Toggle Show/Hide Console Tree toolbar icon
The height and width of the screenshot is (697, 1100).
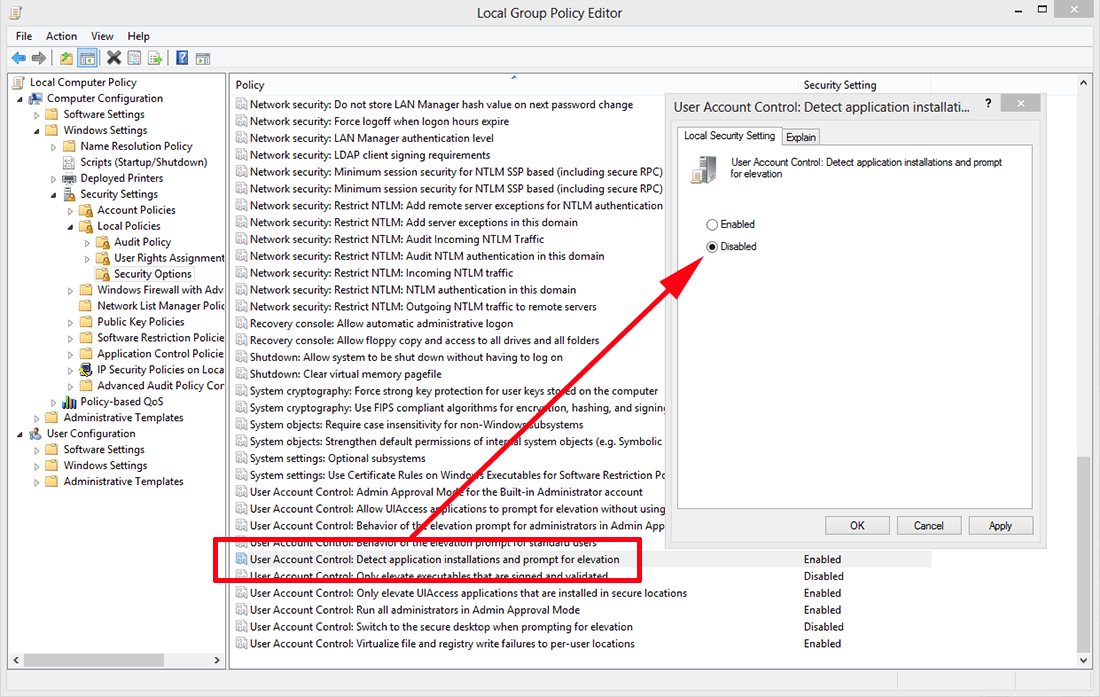coord(87,58)
